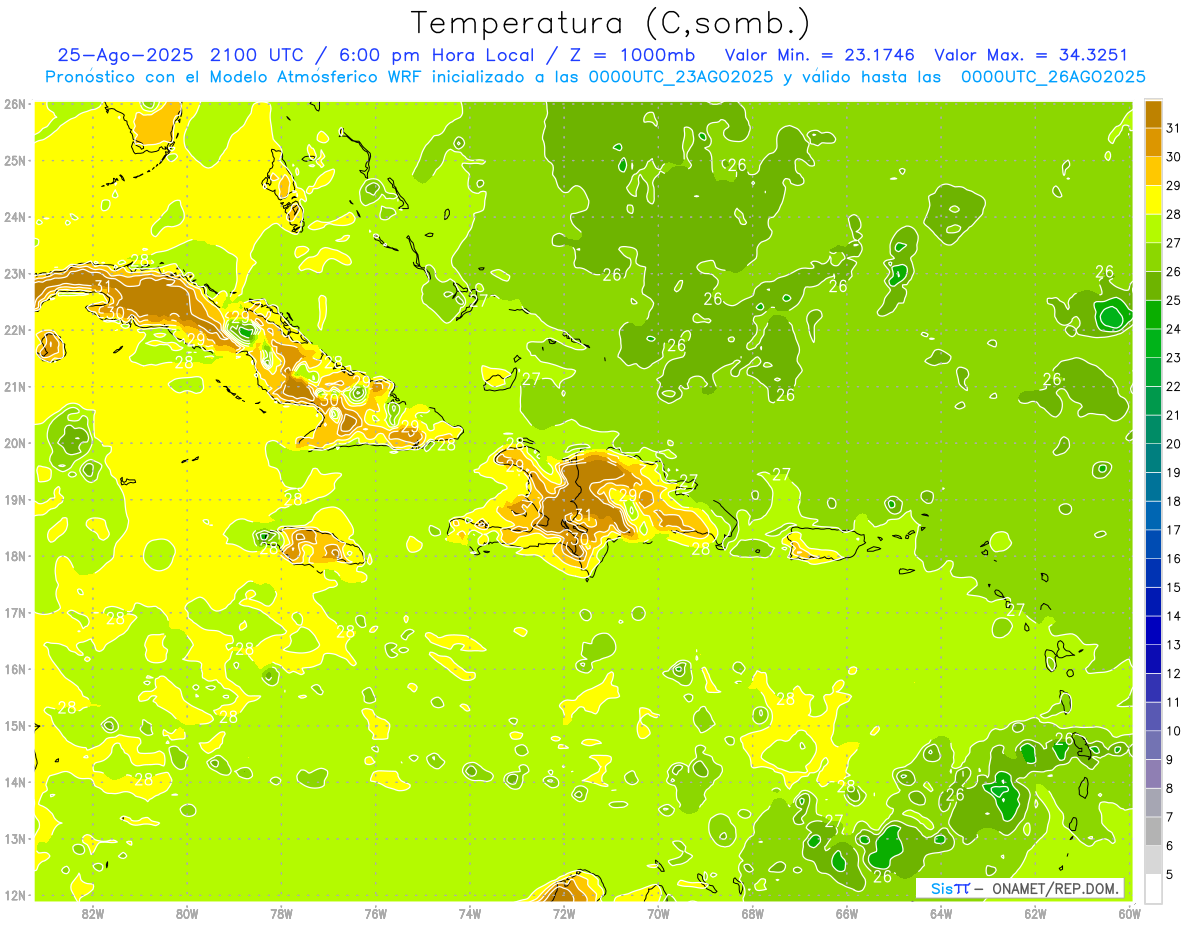This screenshot has height=927, width=1200.
Task: Click the latitude label "26N"
Action: point(15,104)
